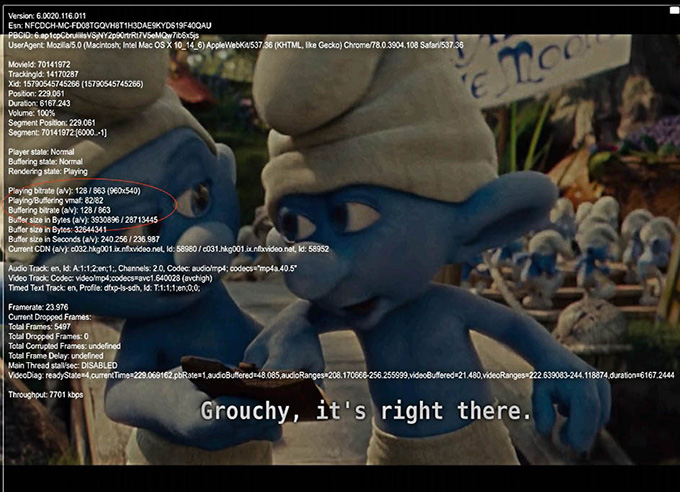Screen dimensions: 680x492
Task: Click the subtitle 'Grouchy, it's right there.'
Action: [366, 411]
